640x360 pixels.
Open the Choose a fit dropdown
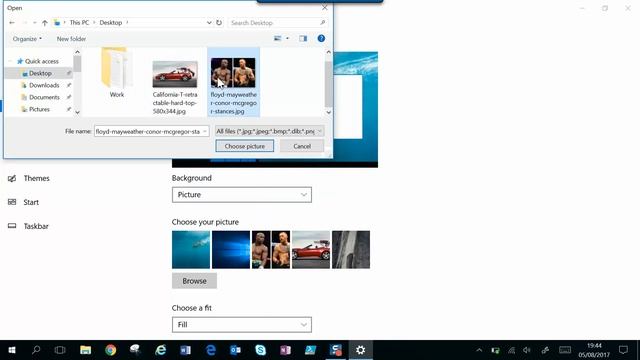pyautogui.click(x=242, y=325)
